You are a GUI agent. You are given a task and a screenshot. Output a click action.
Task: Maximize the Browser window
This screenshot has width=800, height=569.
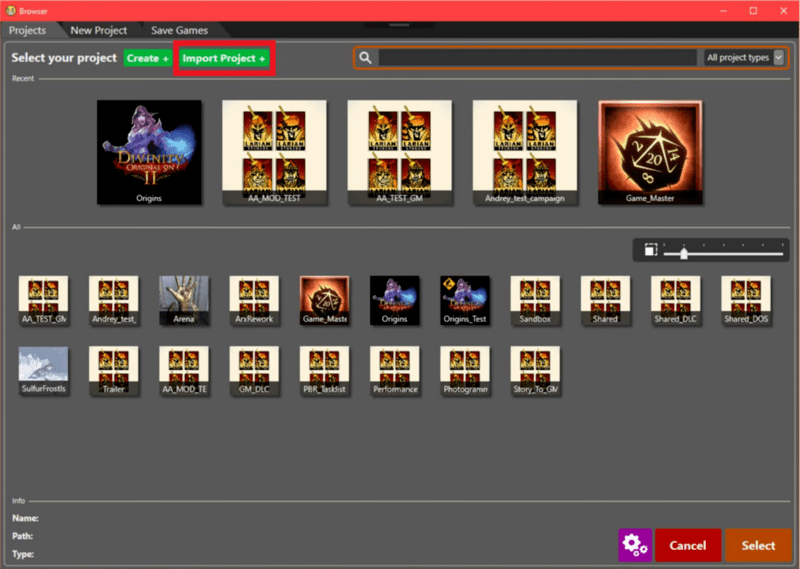pos(753,10)
